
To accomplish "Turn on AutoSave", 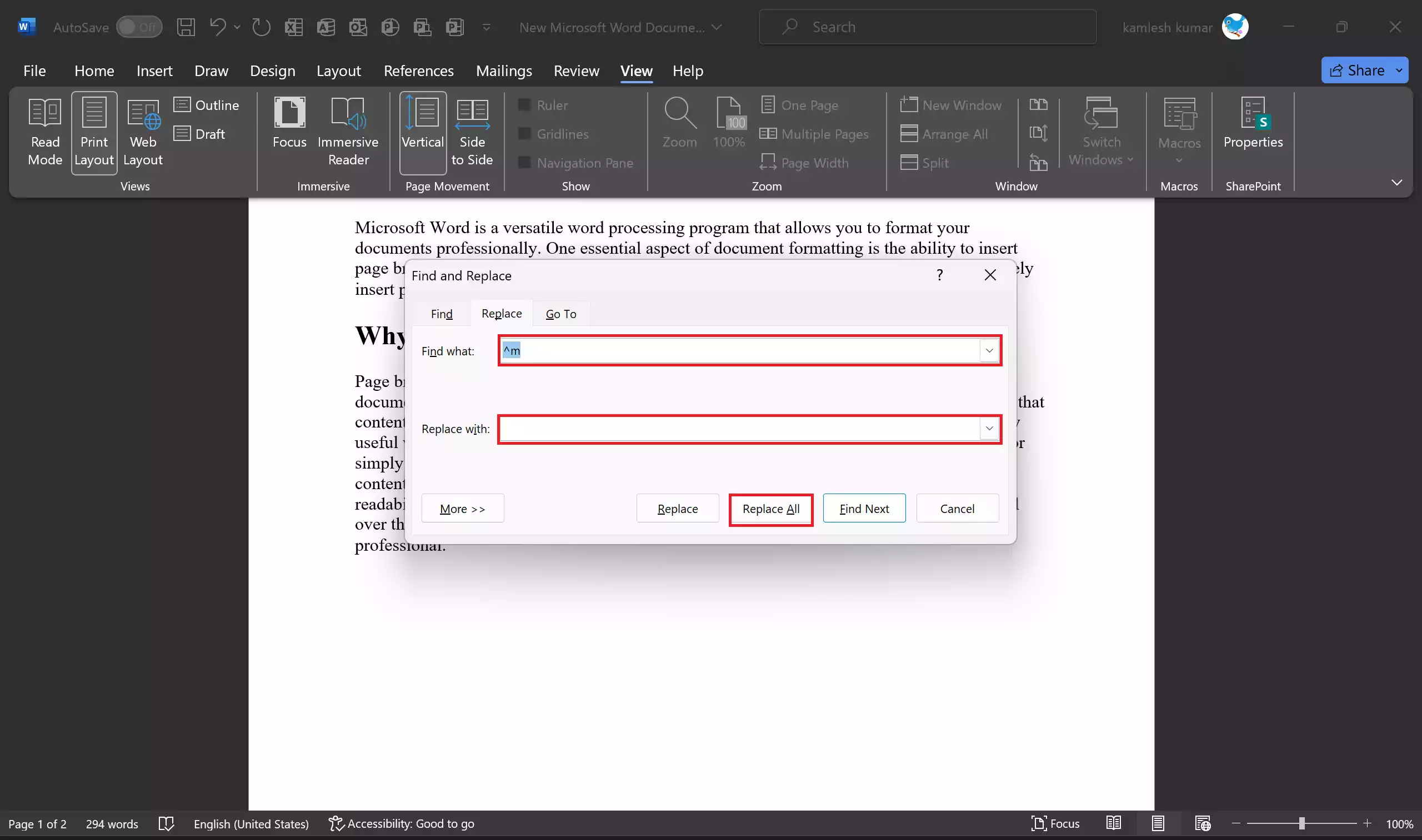I will coord(139,27).
